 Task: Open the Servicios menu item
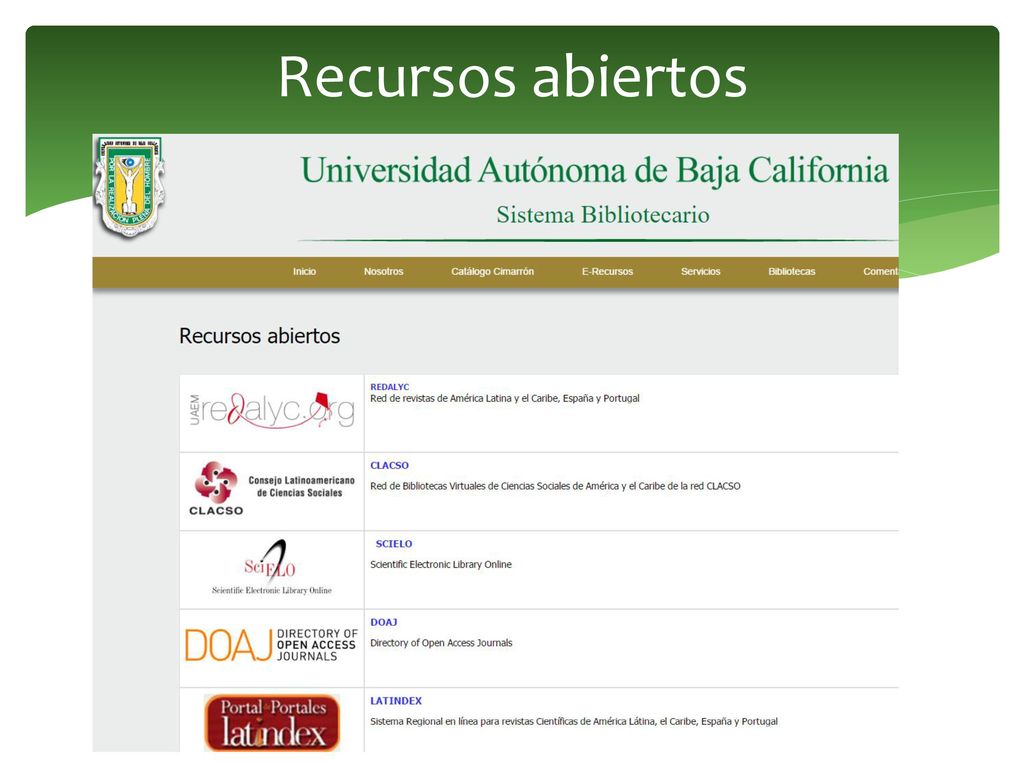[701, 272]
